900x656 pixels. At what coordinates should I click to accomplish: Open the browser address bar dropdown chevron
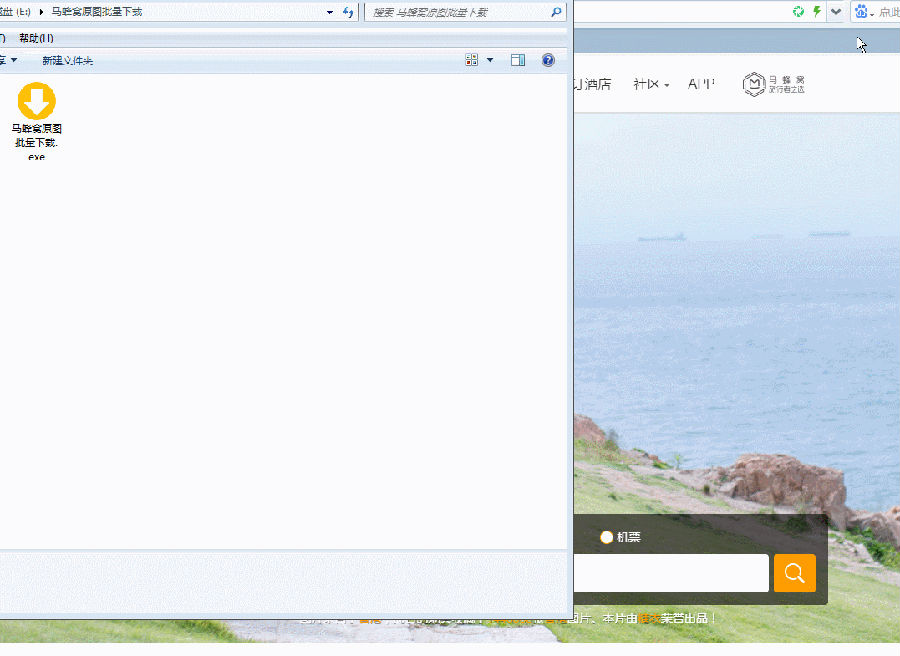tap(836, 12)
